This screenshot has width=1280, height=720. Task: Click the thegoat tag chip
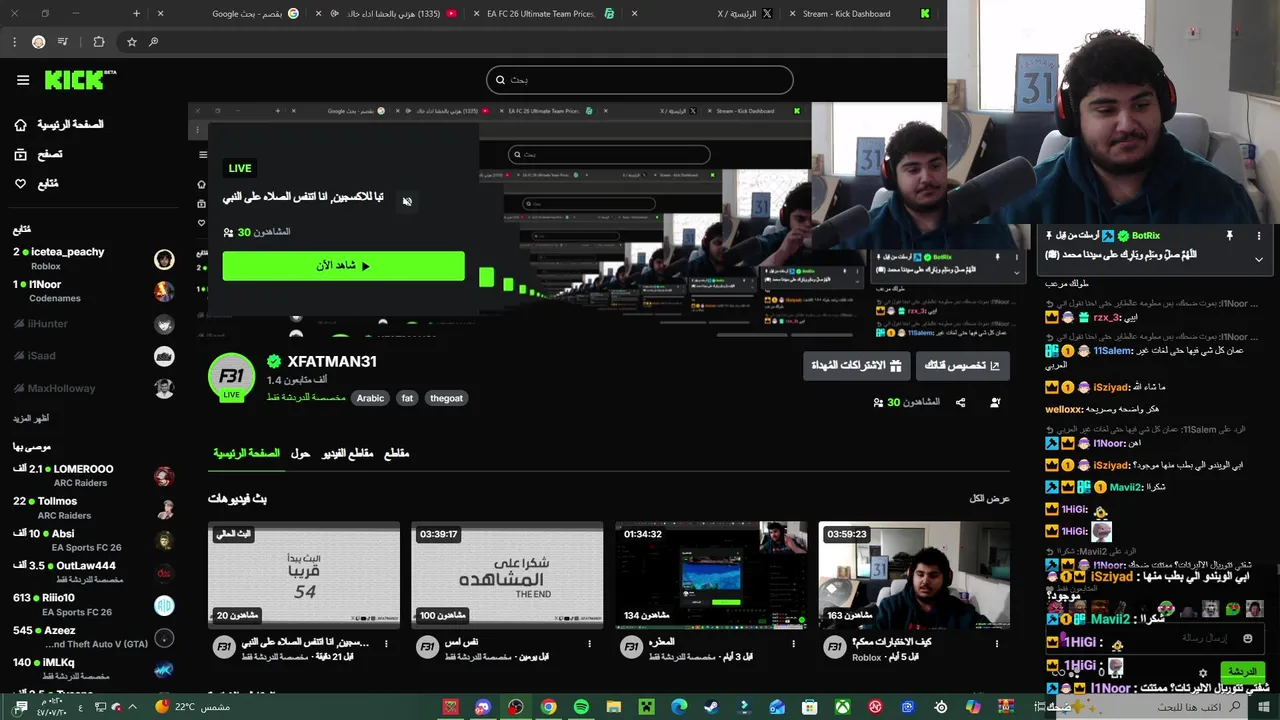446,398
